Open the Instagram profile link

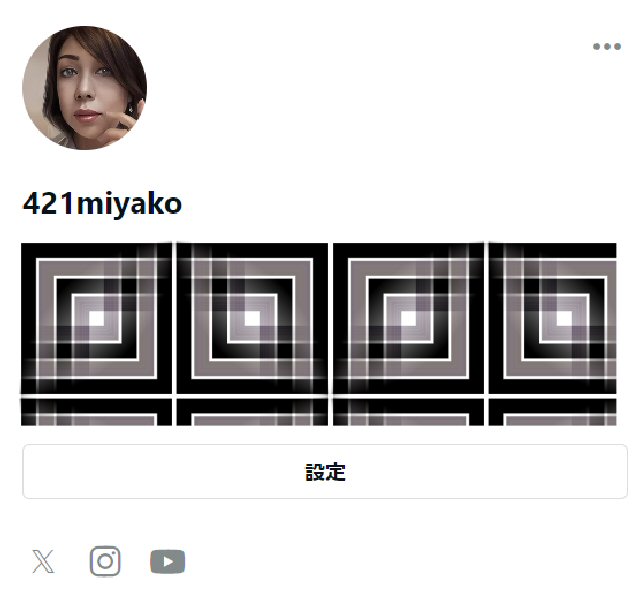click(105, 561)
